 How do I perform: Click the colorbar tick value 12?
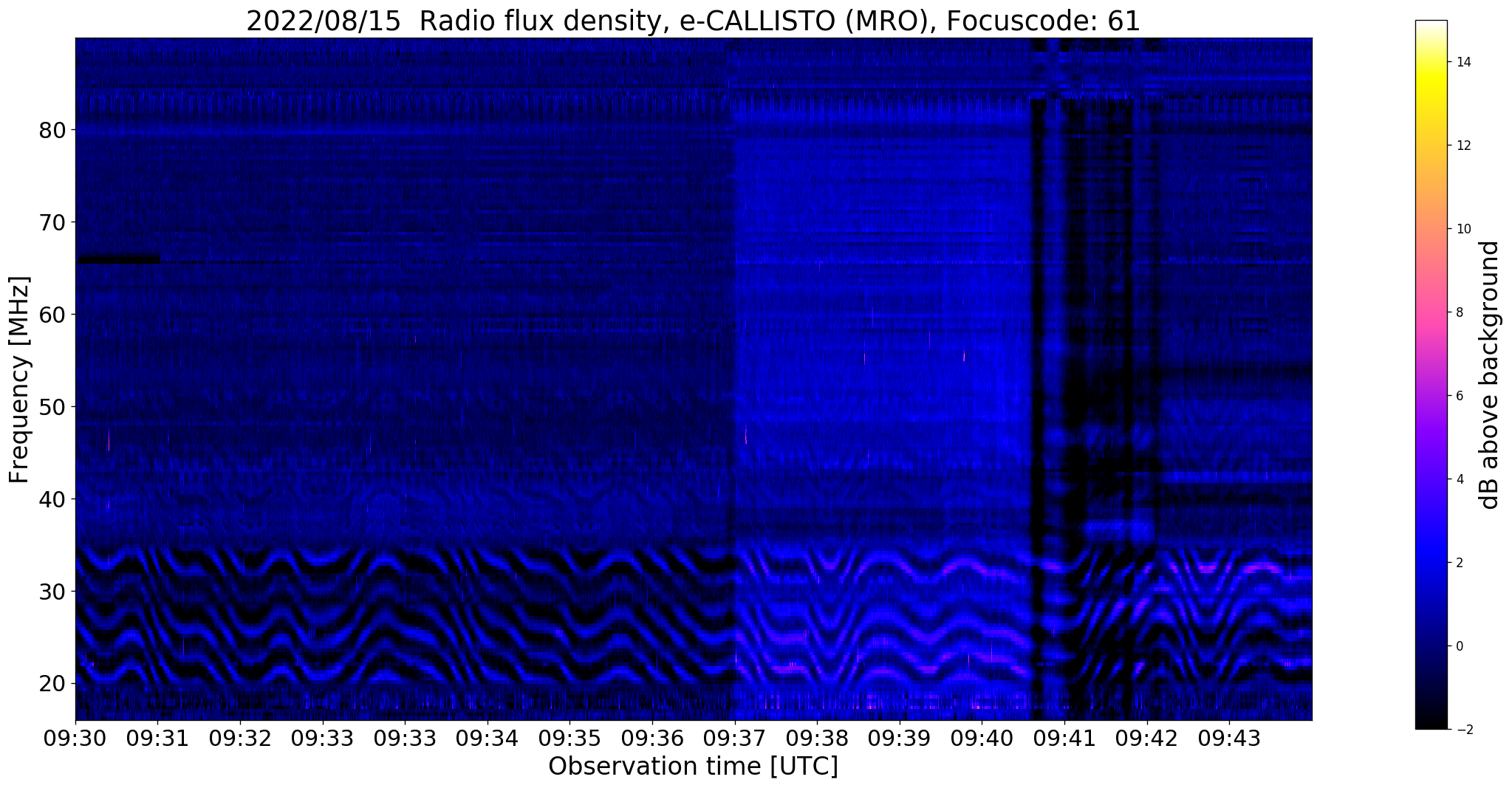[x=1463, y=145]
